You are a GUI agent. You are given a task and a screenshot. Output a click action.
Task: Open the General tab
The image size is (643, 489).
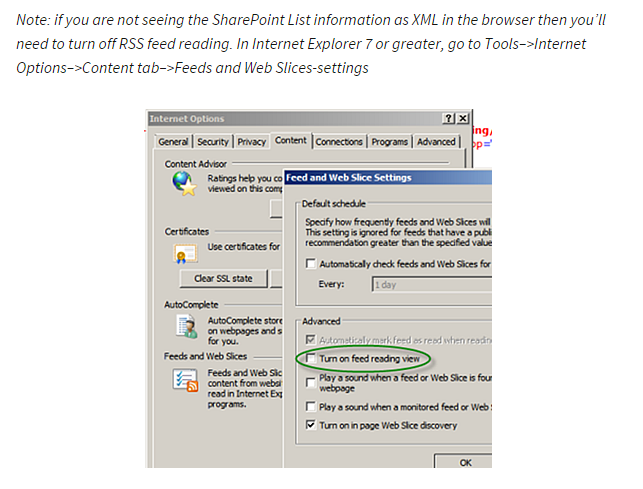click(173, 142)
